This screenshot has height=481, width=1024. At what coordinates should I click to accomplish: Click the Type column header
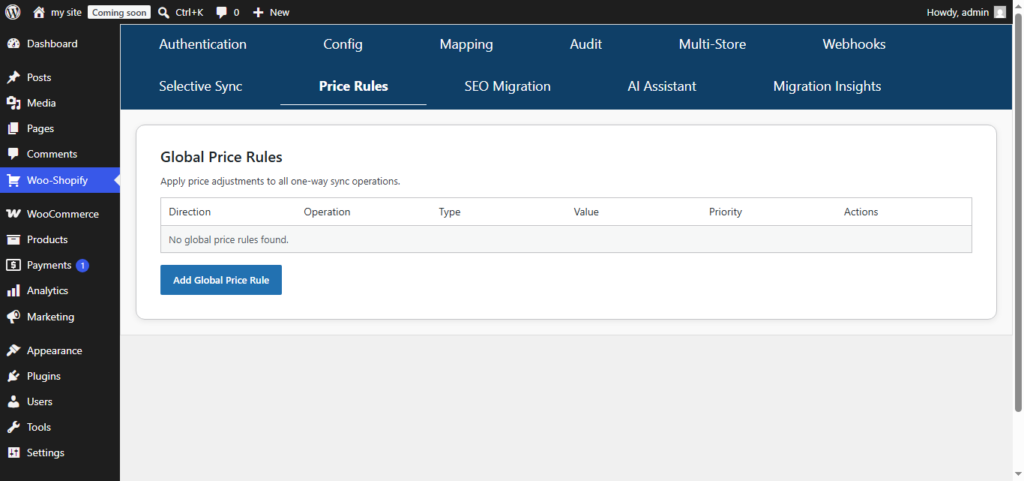[x=450, y=212]
